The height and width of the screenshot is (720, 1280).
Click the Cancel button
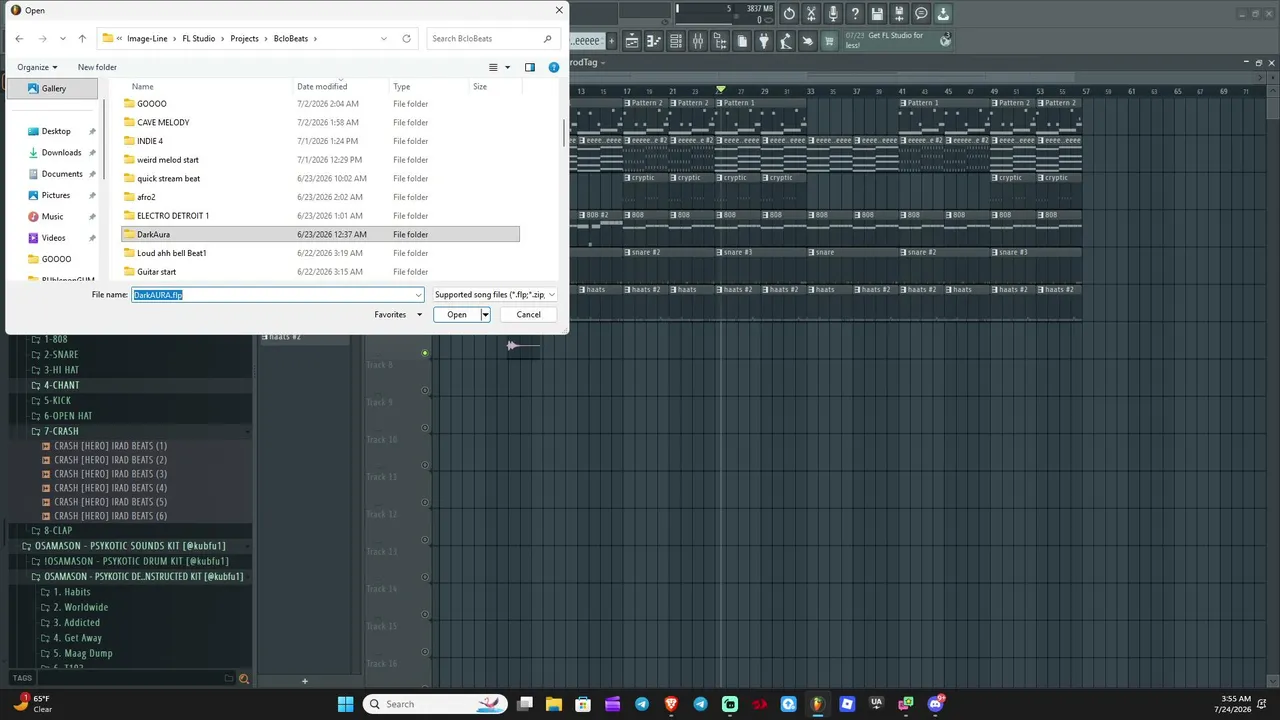click(x=528, y=314)
